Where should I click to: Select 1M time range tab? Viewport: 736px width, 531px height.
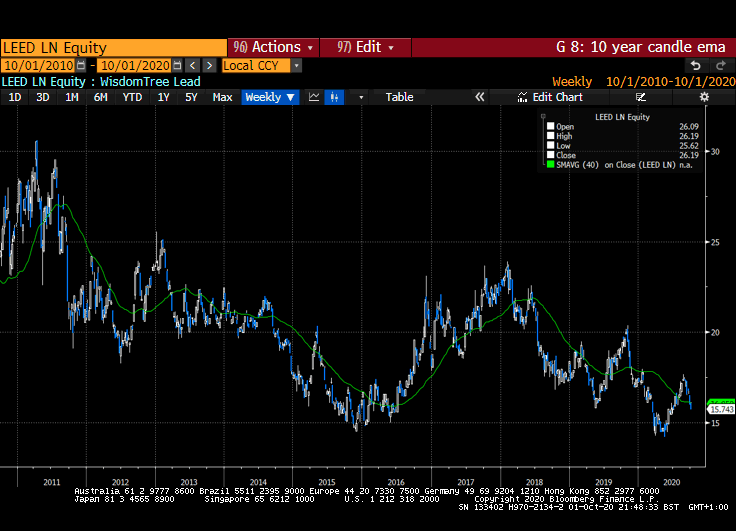71,97
